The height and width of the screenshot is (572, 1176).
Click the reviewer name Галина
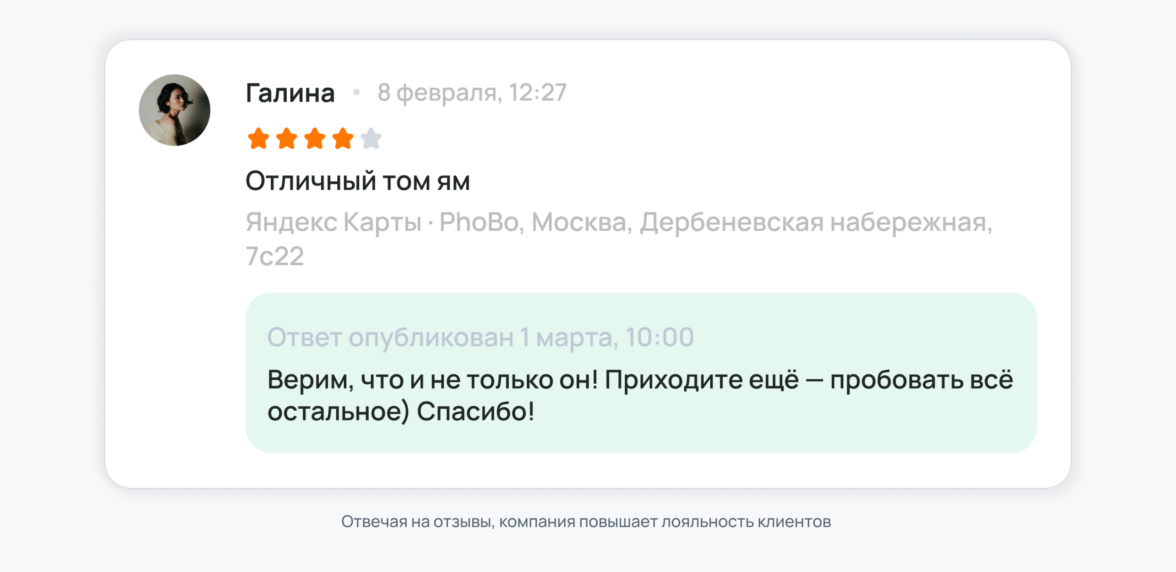tap(290, 94)
